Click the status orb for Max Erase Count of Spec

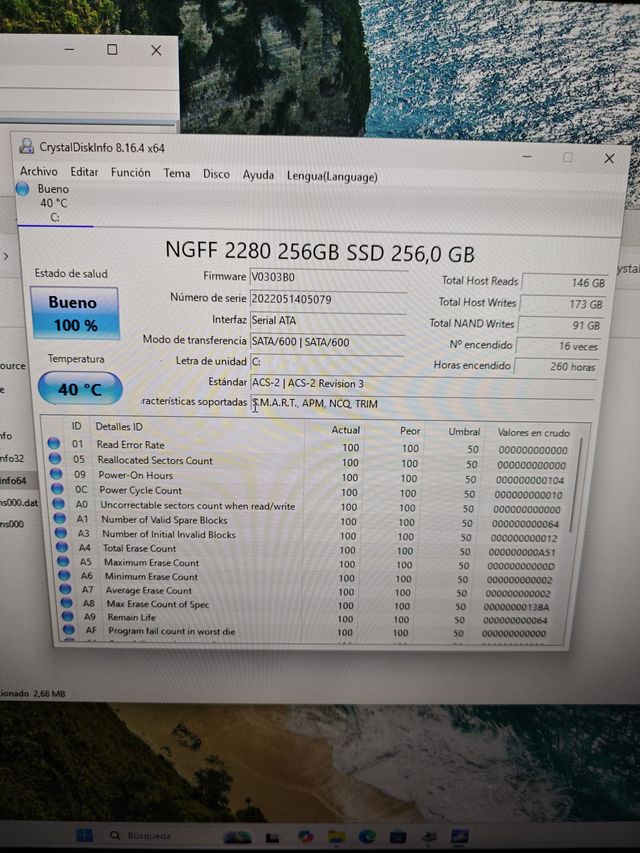tap(66, 602)
